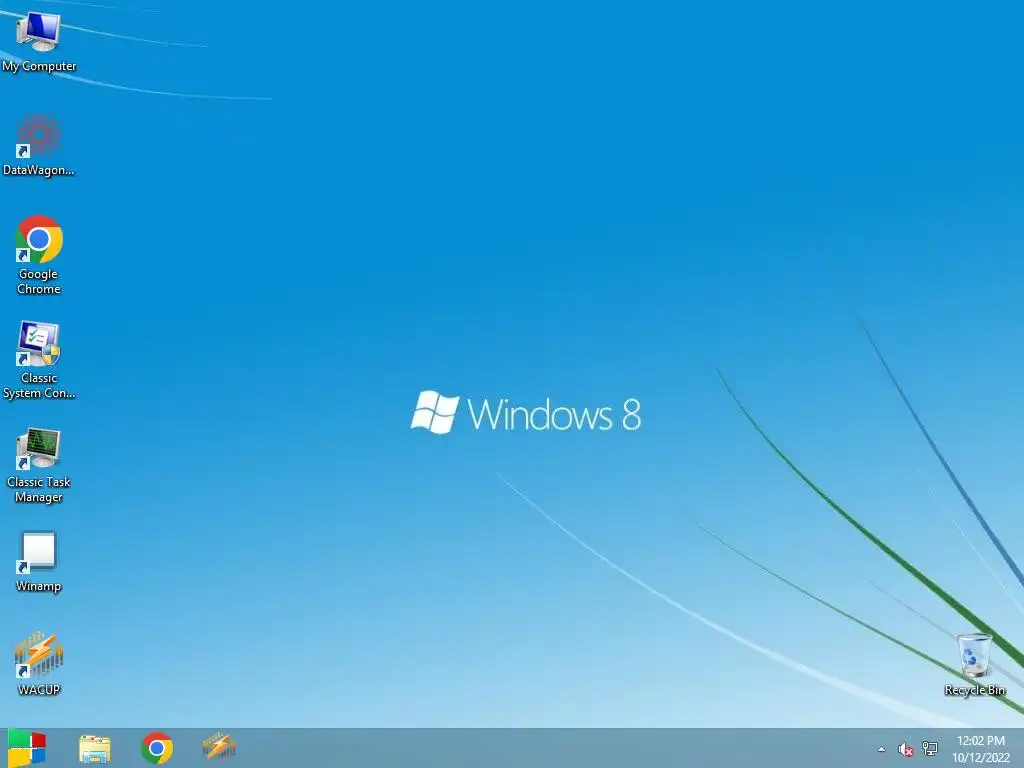This screenshot has width=1024, height=768.
Task: Open the taskbar clock showing 12:02 PM
Action: tap(980, 741)
